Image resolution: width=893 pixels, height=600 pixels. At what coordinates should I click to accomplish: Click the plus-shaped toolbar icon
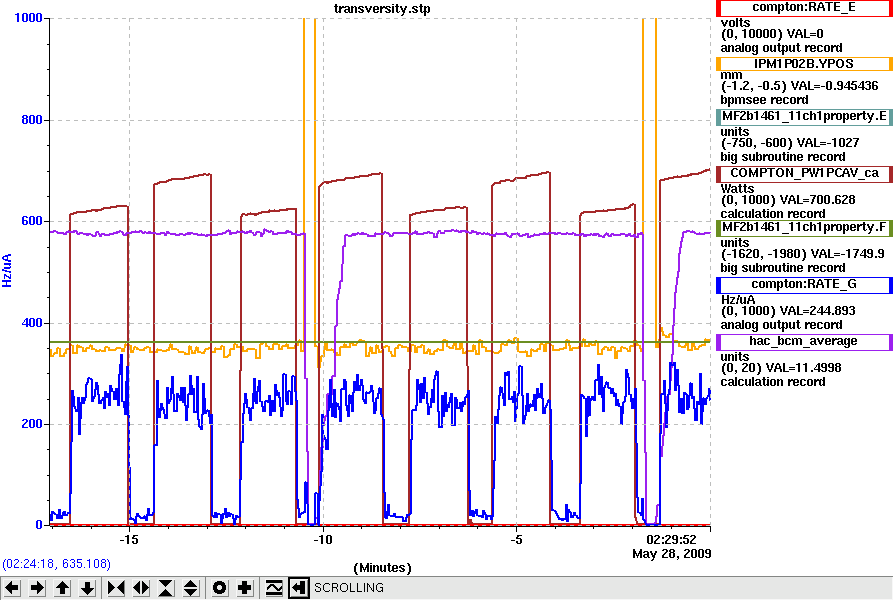[x=244, y=587]
